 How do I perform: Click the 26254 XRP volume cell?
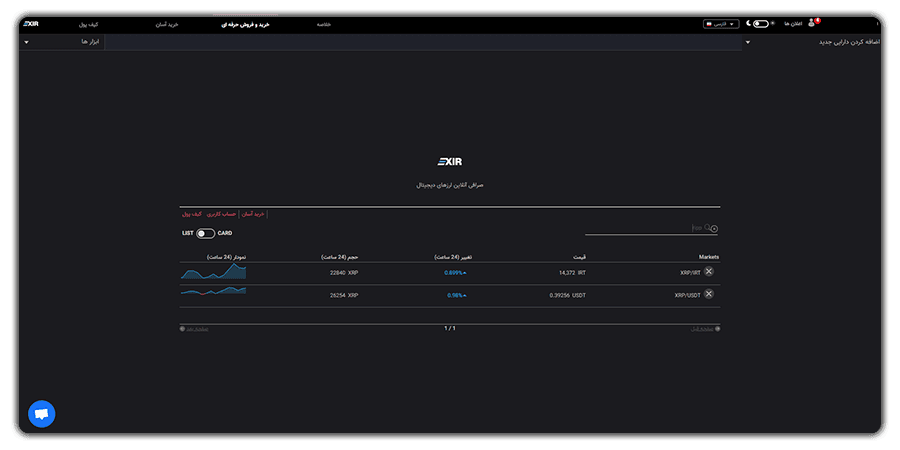(x=344, y=296)
